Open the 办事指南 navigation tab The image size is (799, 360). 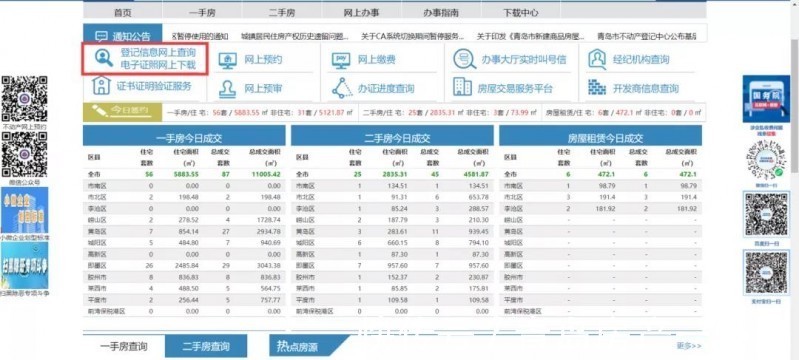click(x=441, y=13)
